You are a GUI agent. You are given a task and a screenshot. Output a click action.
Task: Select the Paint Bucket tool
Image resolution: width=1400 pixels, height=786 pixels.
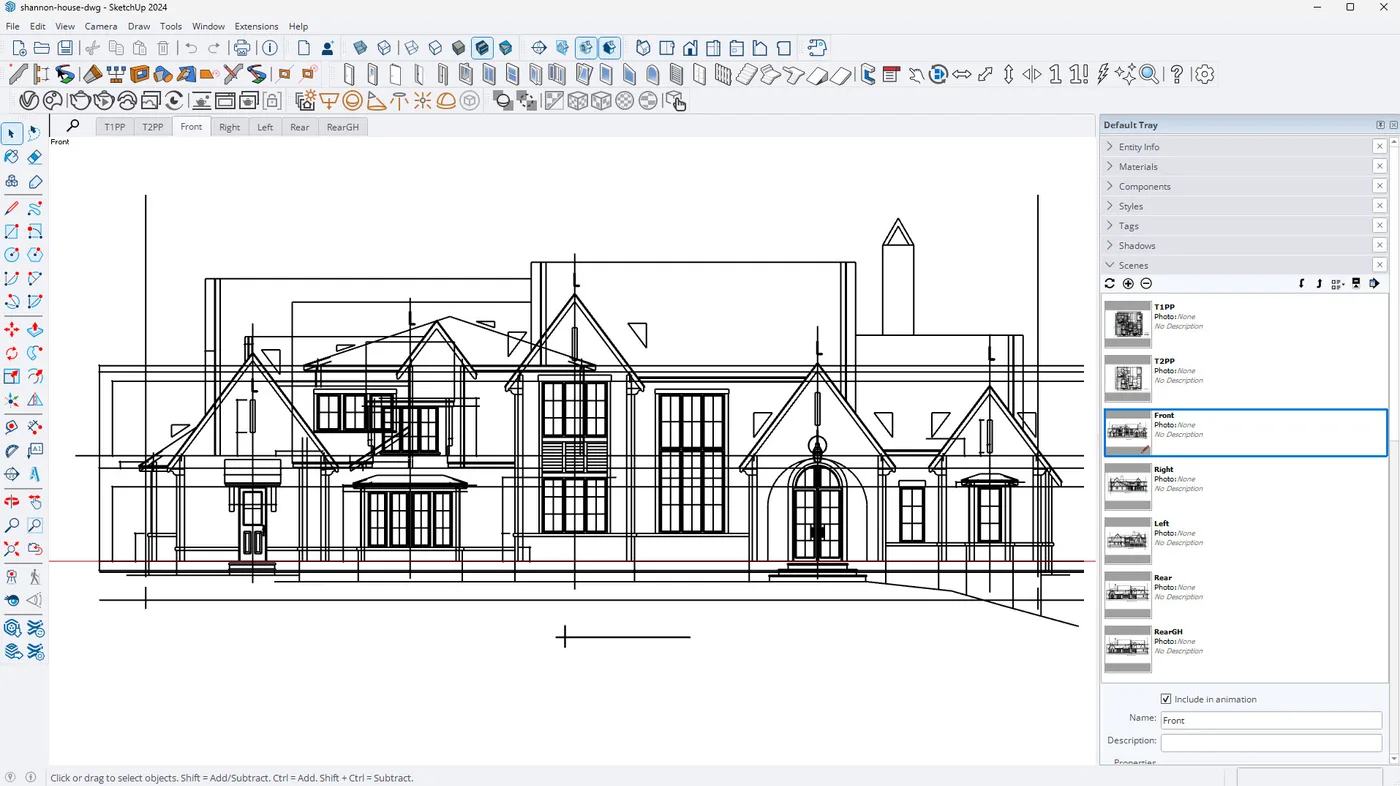tap(11, 156)
